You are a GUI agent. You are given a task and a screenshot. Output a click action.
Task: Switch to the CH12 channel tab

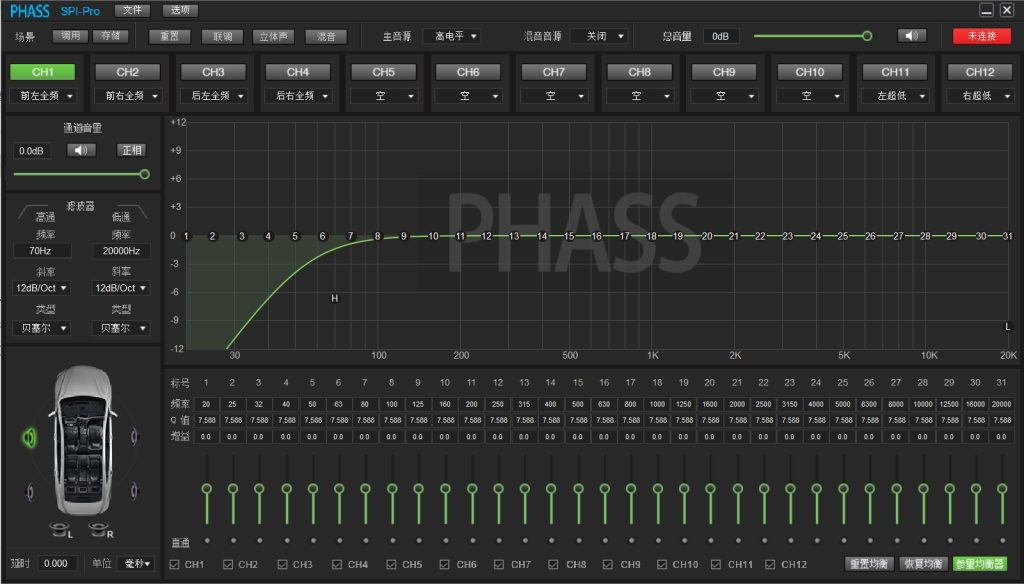[x=980, y=72]
